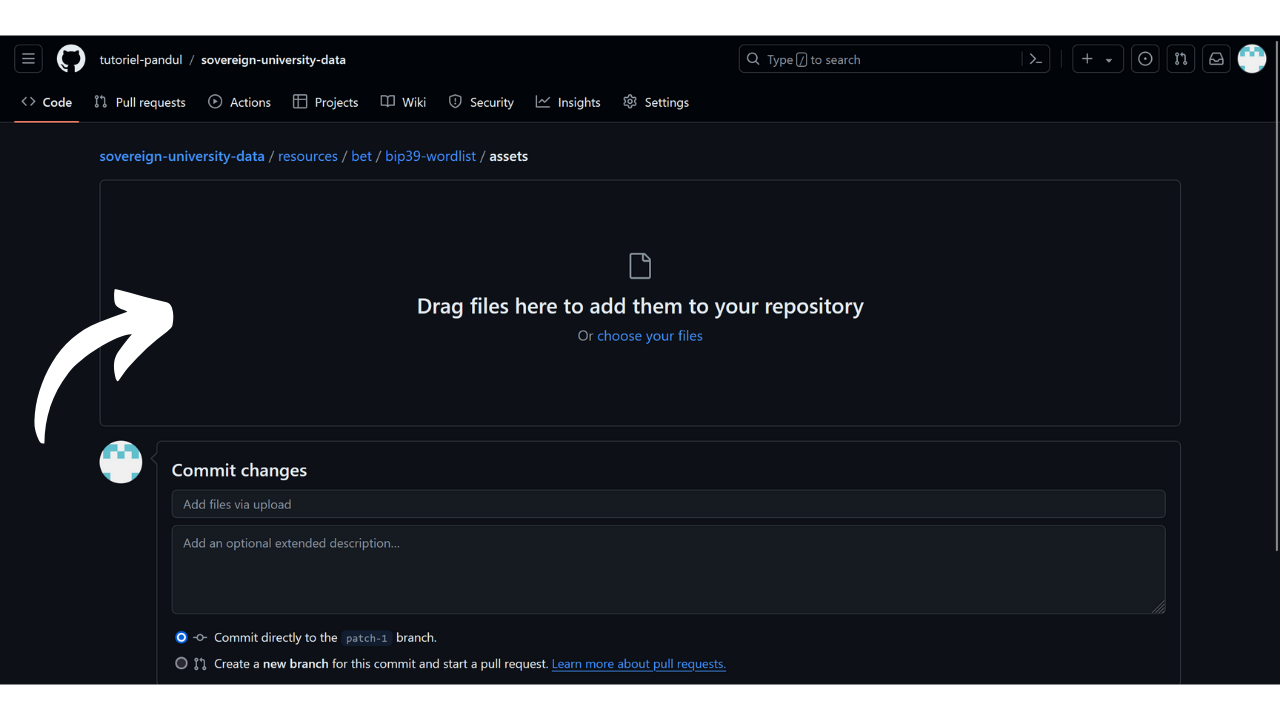Viewport: 1280px width, 720px height.
Task: Navigate to bip39-wordlist breadcrumb folder
Action: [430, 156]
